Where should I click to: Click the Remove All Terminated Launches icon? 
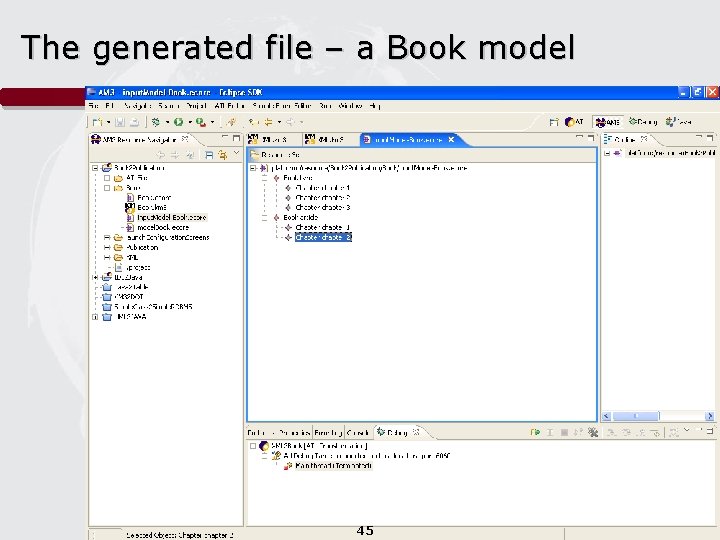pyautogui.click(x=593, y=432)
